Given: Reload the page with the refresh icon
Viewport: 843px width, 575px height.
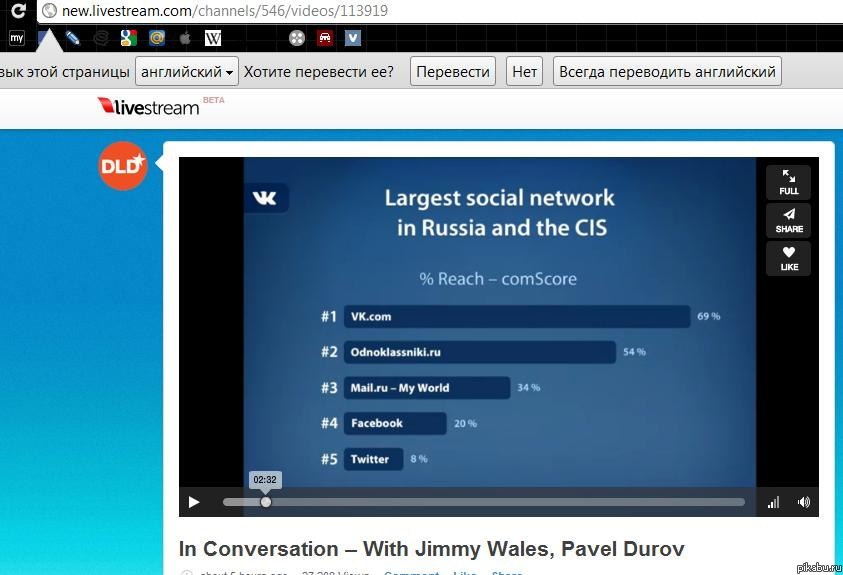Looking at the screenshot, I should pos(18,10).
